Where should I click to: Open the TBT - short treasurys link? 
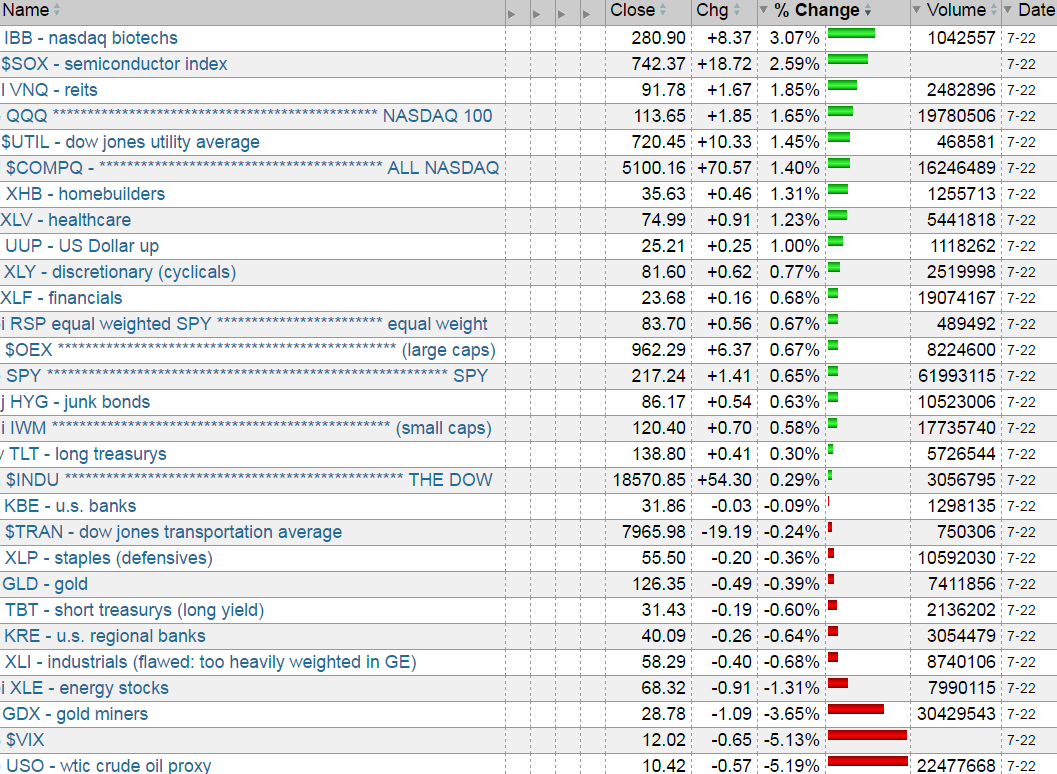pyautogui.click(x=134, y=610)
